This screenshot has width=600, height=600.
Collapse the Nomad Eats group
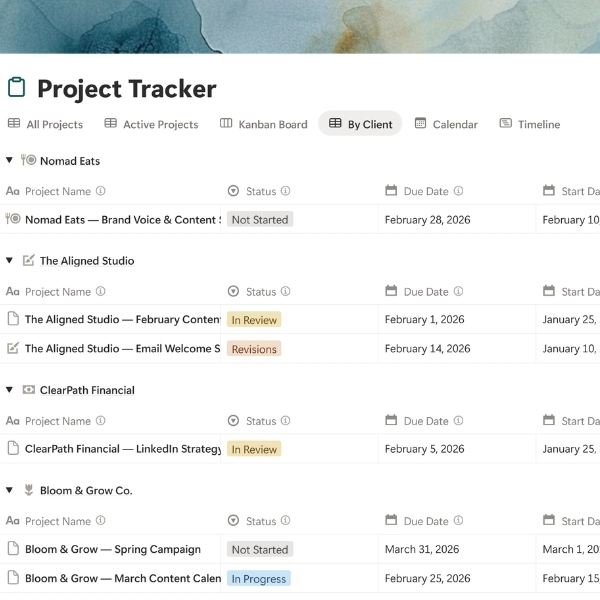(9, 160)
